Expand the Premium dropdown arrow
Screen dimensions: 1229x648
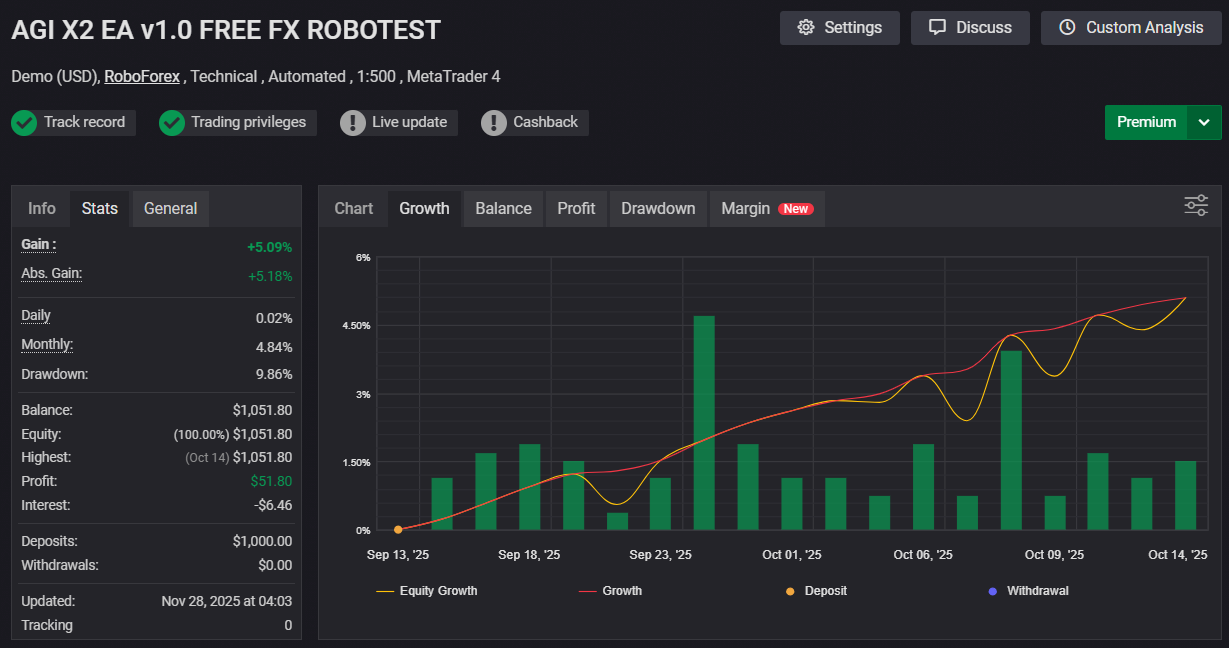point(1204,122)
